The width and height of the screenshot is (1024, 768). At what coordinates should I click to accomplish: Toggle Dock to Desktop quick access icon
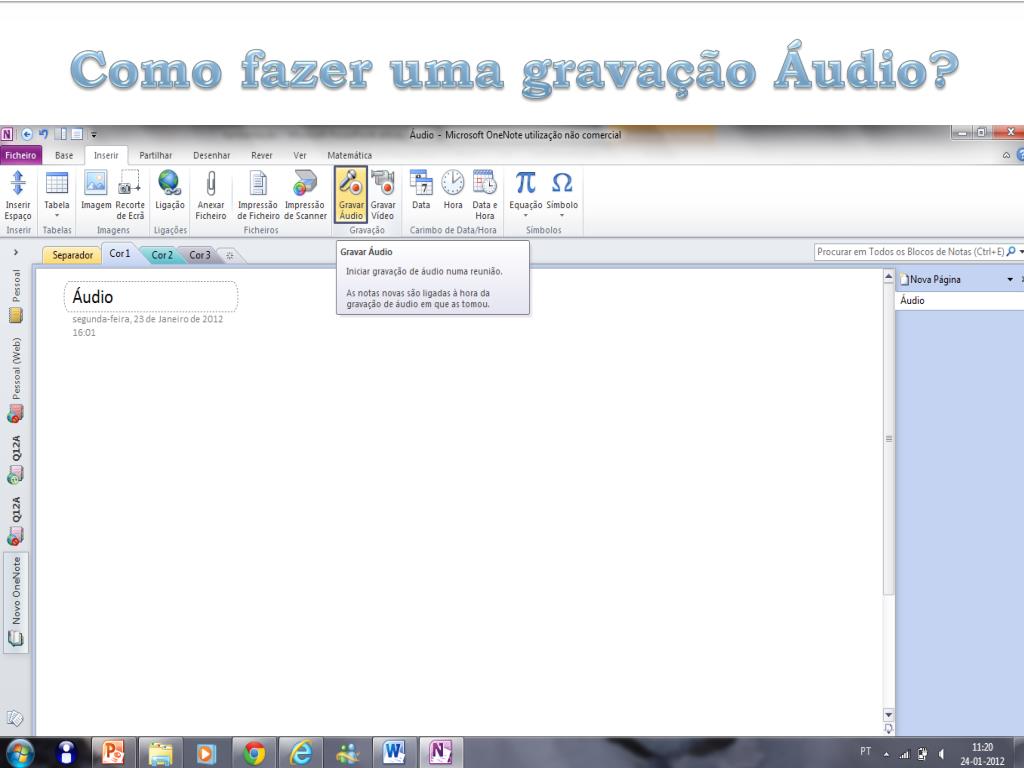pyautogui.click(x=61, y=134)
